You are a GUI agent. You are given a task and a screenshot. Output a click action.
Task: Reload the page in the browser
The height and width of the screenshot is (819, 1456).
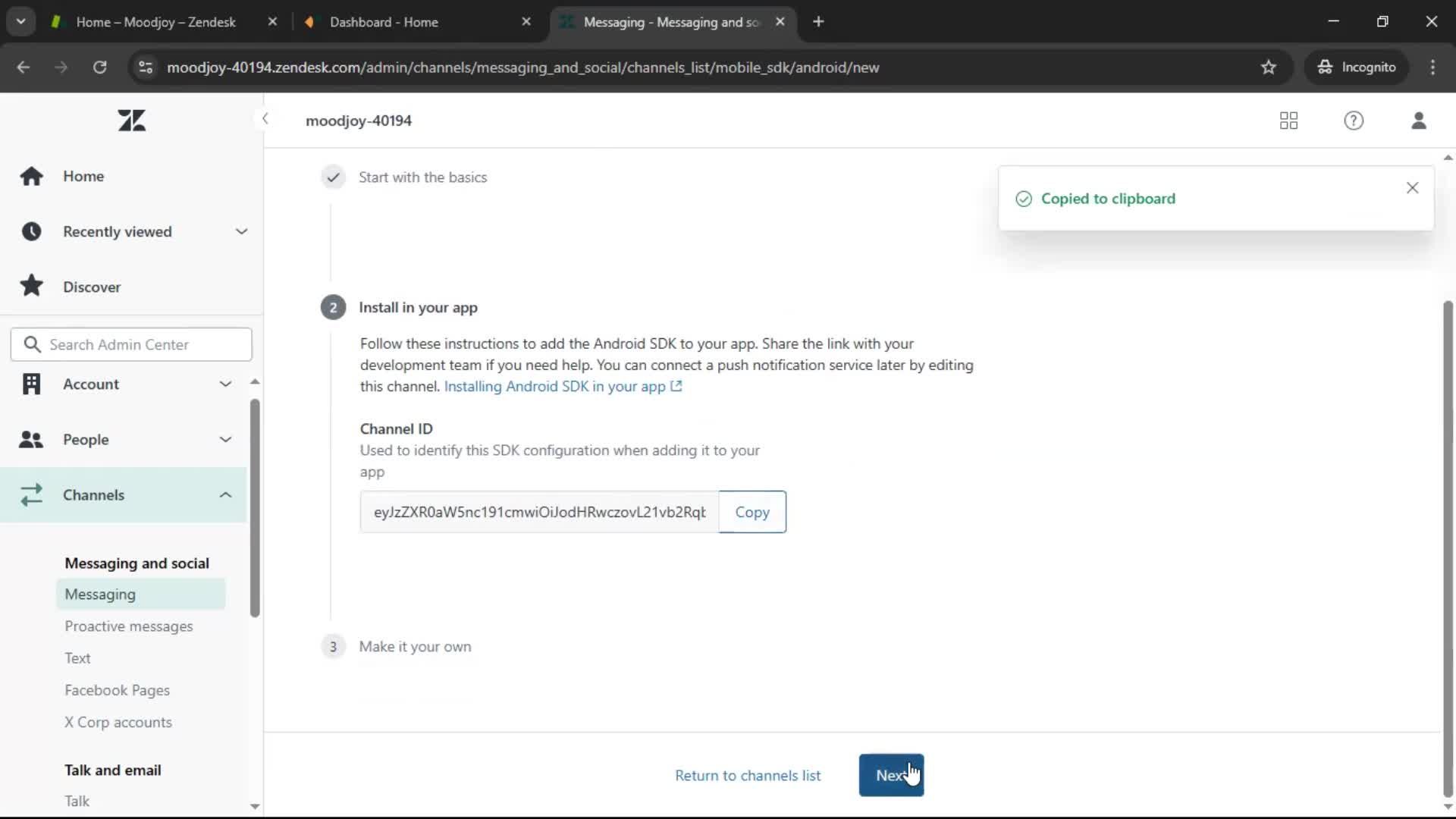pyautogui.click(x=99, y=67)
